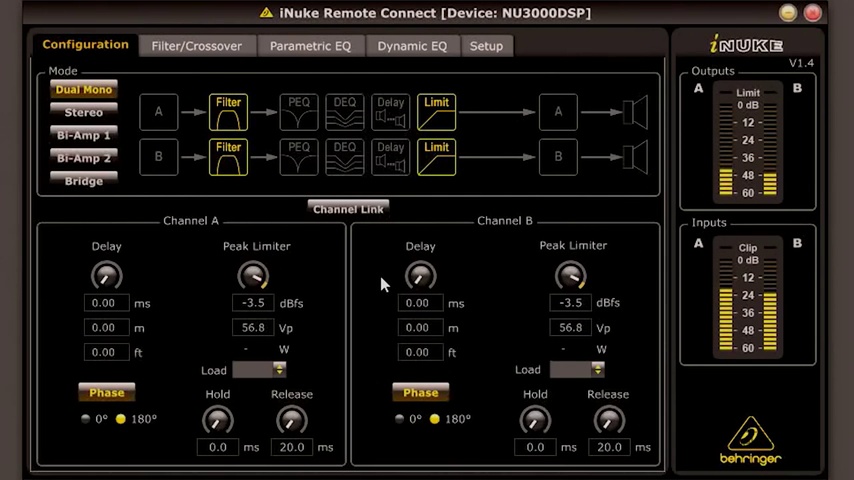Image resolution: width=854 pixels, height=480 pixels.
Task: Click the iNuke logo in the side panel
Action: (x=747, y=45)
